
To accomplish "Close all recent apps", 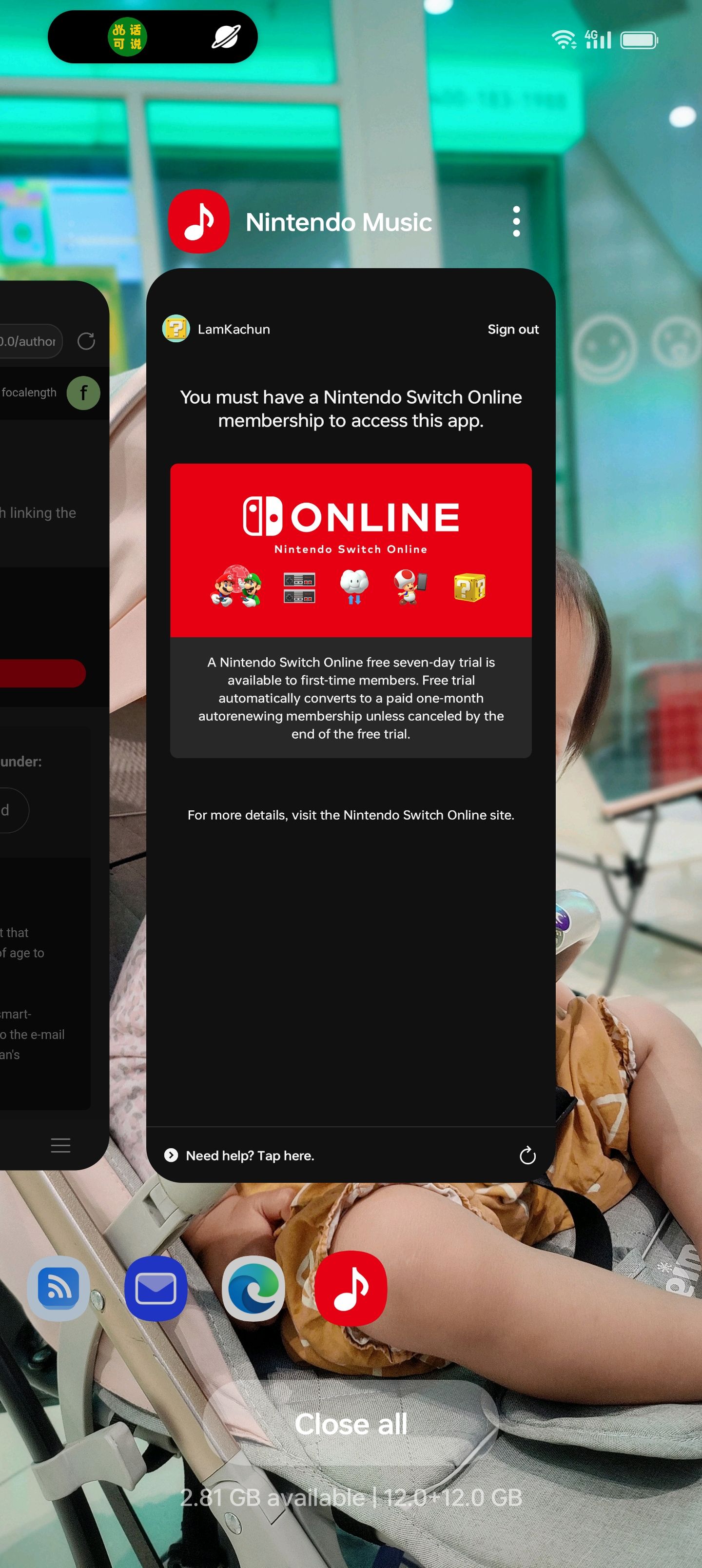I will [x=351, y=1424].
